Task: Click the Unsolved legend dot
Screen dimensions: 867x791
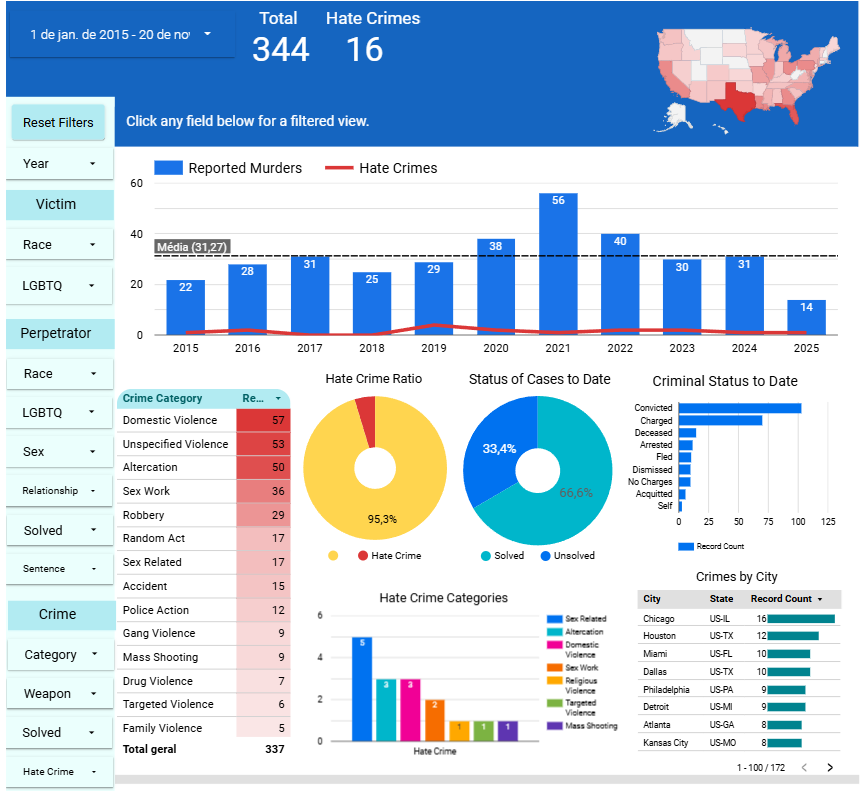Action: point(545,556)
